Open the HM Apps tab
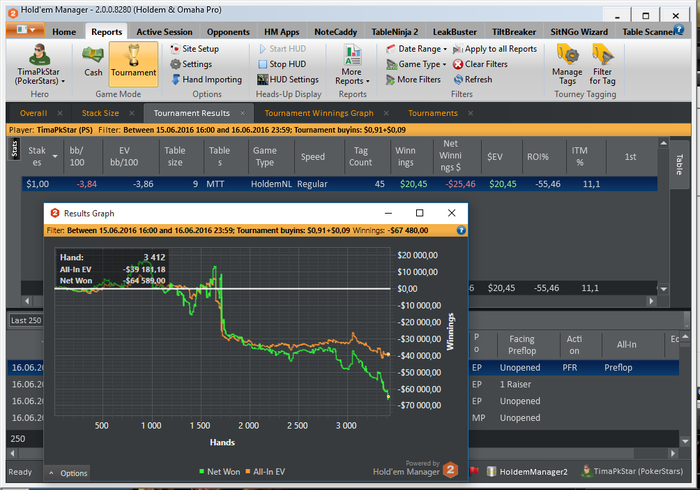Screen dimensions: 700x490 point(281,32)
